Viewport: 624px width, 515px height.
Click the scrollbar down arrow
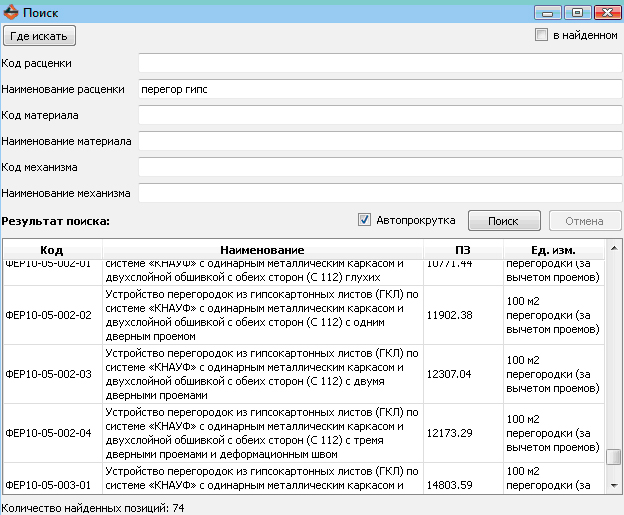pos(613,485)
